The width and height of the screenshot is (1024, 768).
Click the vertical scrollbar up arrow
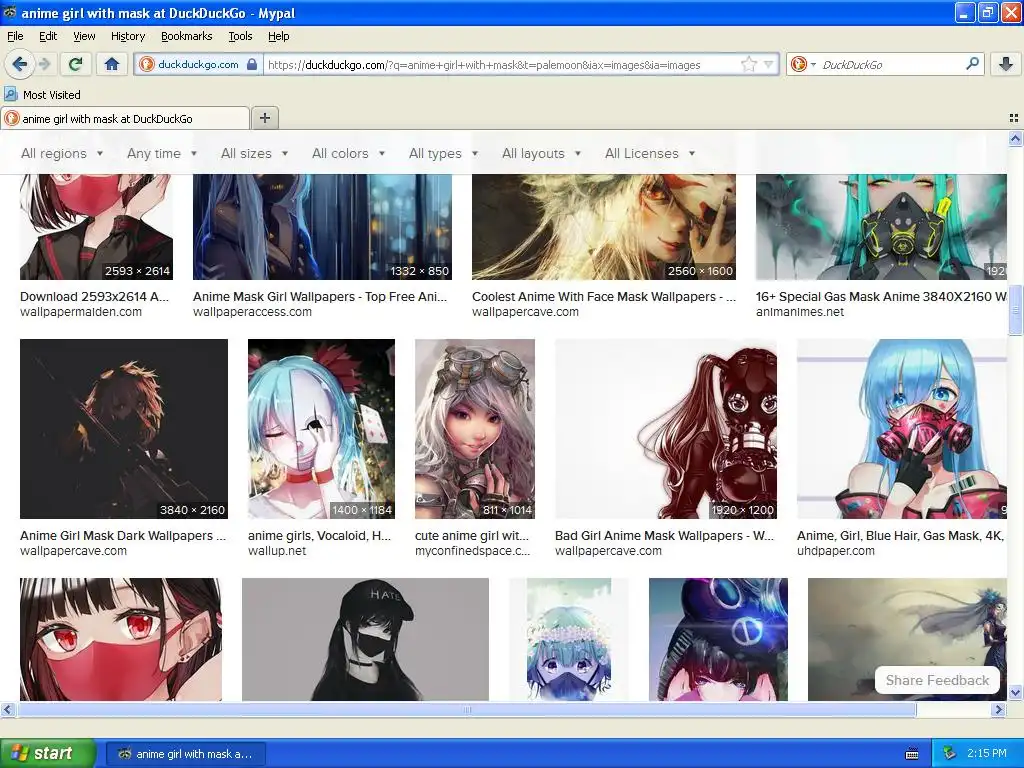tap(1015, 138)
